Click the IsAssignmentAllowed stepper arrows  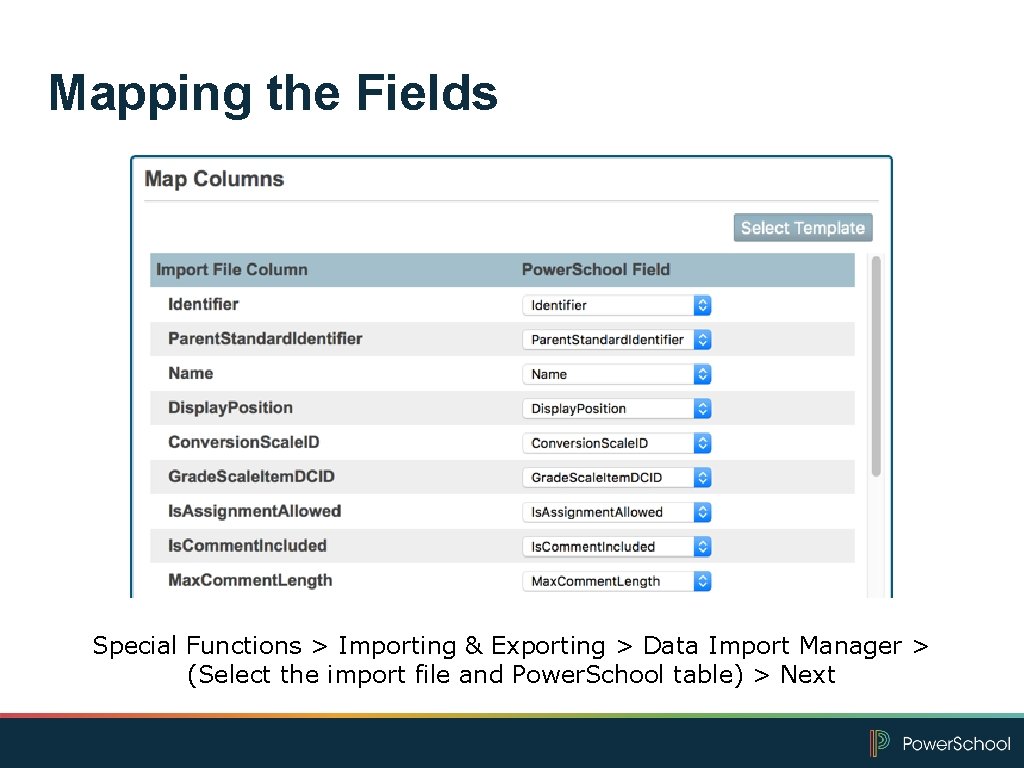pyautogui.click(x=702, y=511)
